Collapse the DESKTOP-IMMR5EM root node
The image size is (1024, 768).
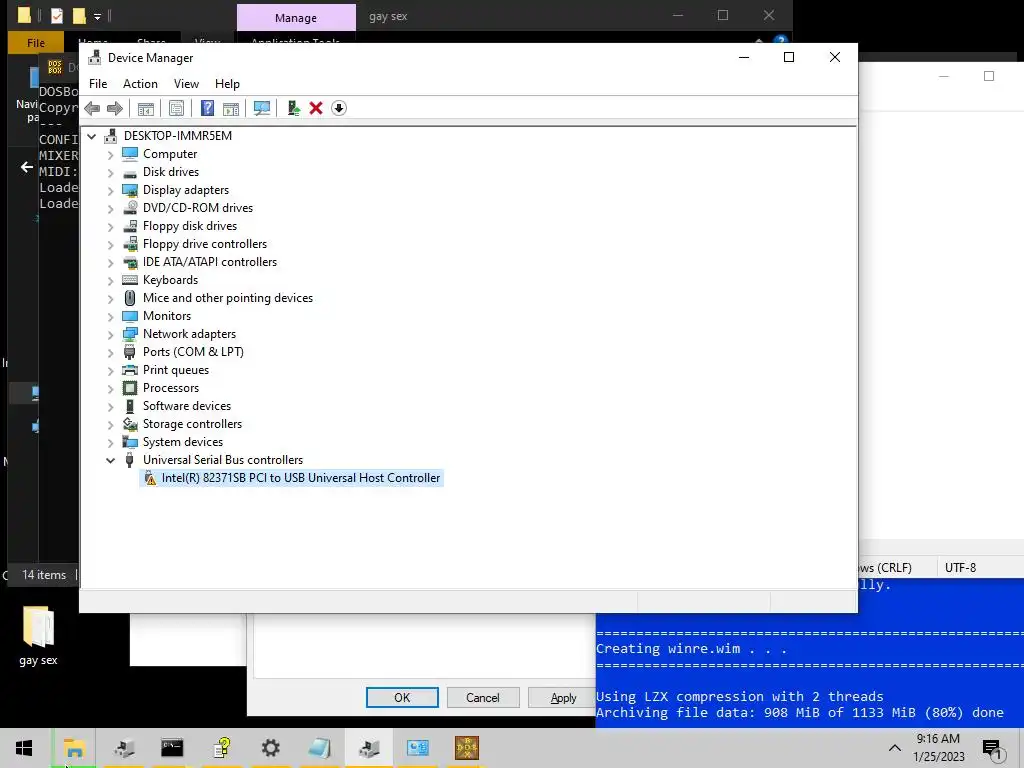(x=92, y=136)
